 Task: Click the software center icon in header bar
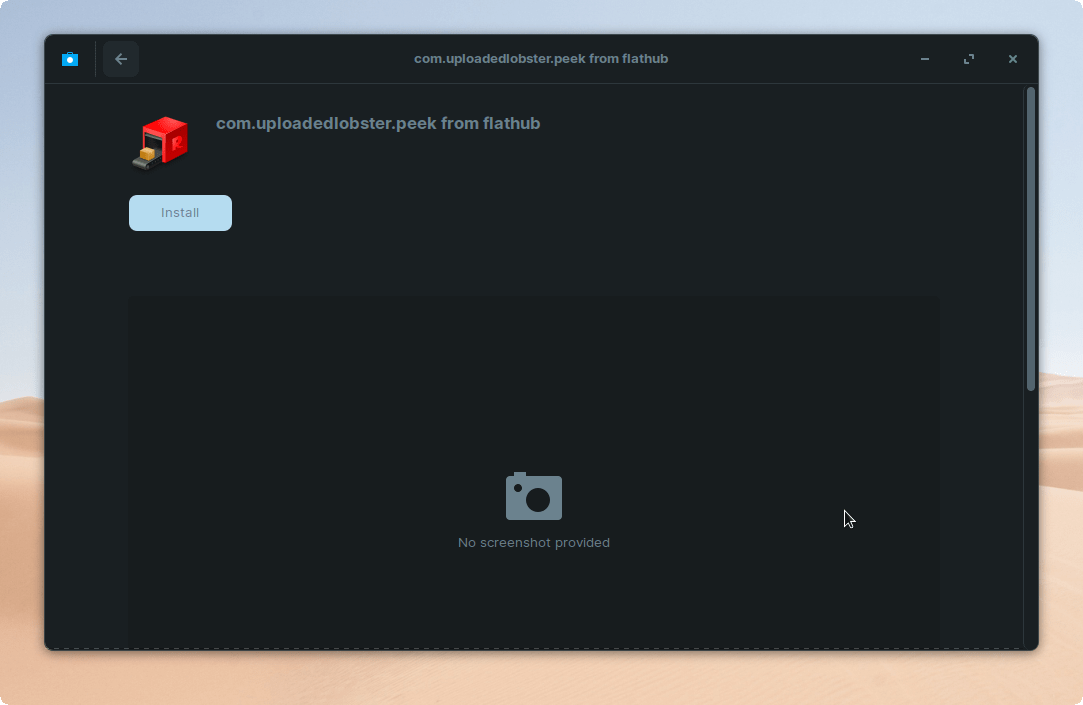(x=69, y=59)
